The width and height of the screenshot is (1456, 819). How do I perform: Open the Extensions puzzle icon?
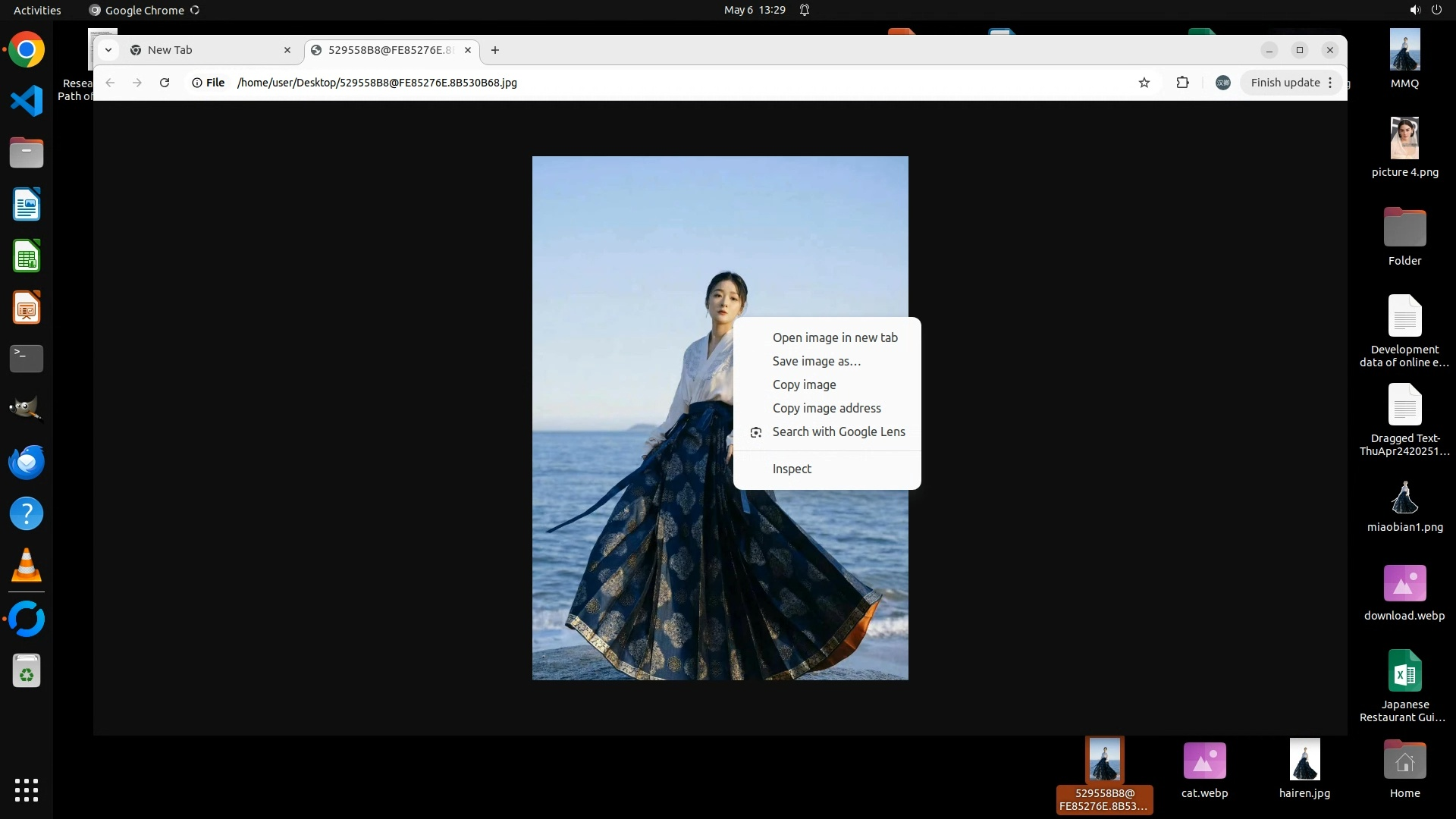[1182, 83]
